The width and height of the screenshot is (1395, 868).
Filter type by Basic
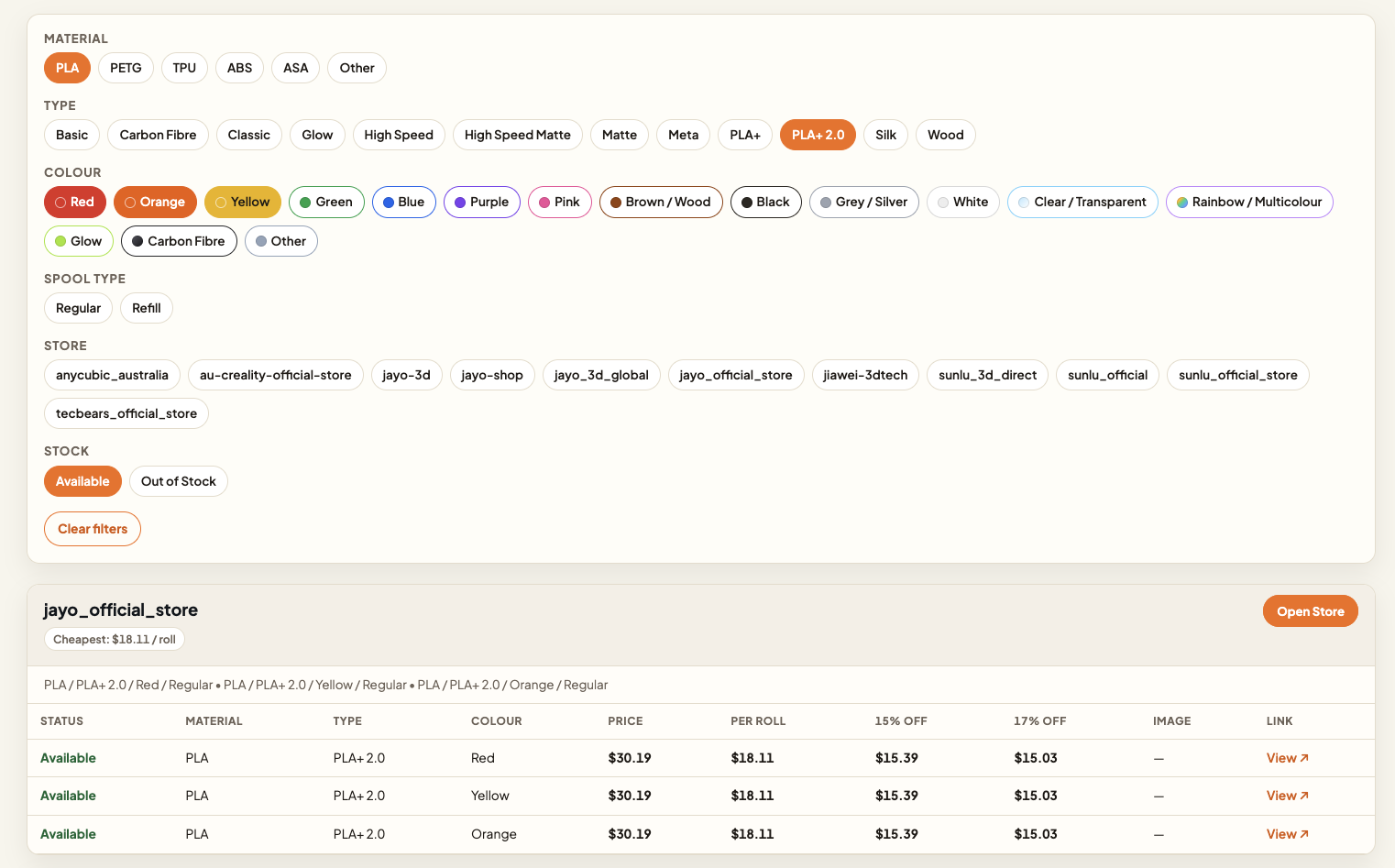(x=71, y=135)
